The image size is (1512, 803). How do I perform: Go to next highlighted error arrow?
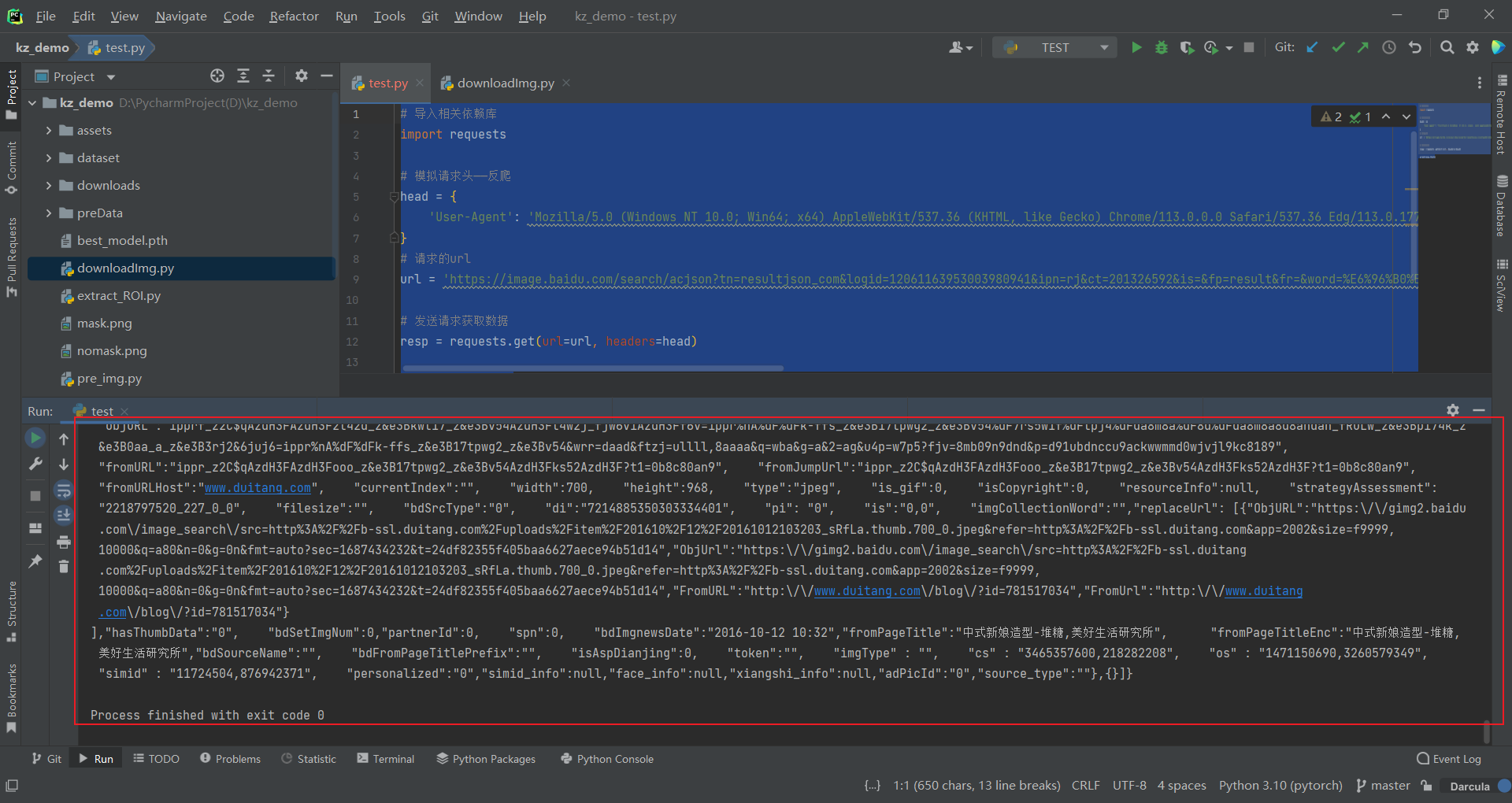(x=1406, y=117)
